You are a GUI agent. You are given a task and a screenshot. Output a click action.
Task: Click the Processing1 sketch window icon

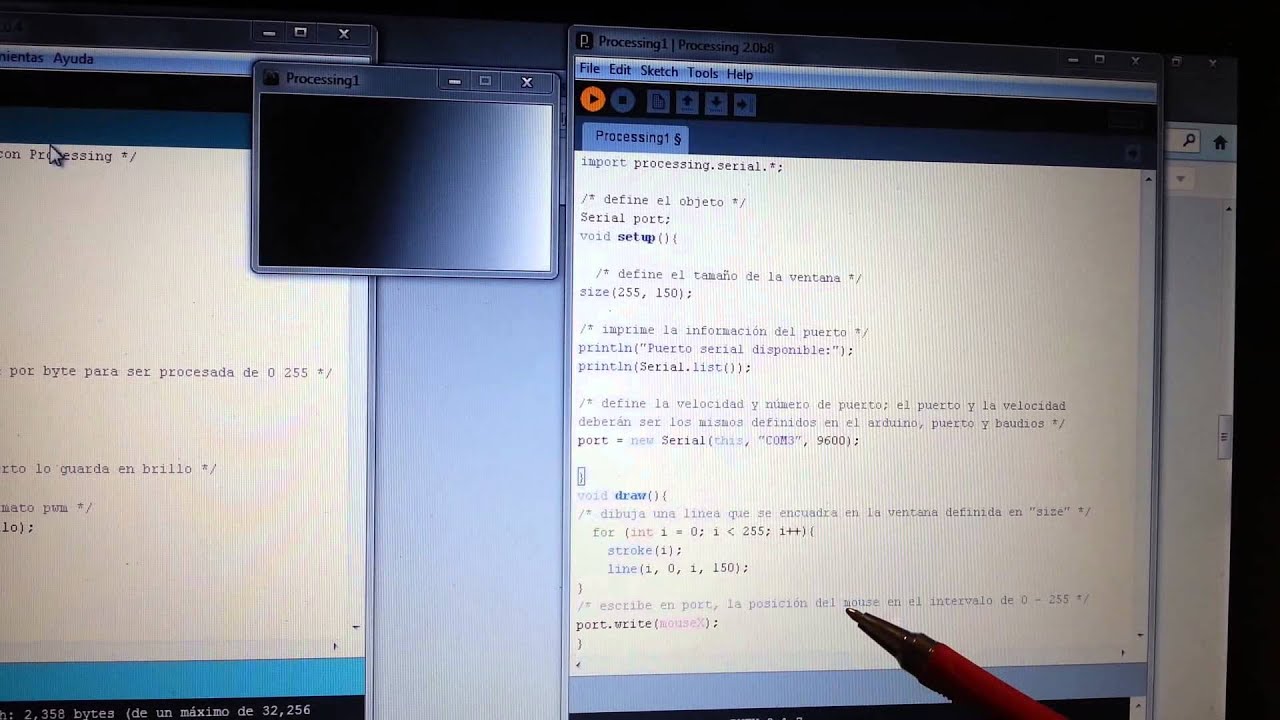click(x=271, y=78)
